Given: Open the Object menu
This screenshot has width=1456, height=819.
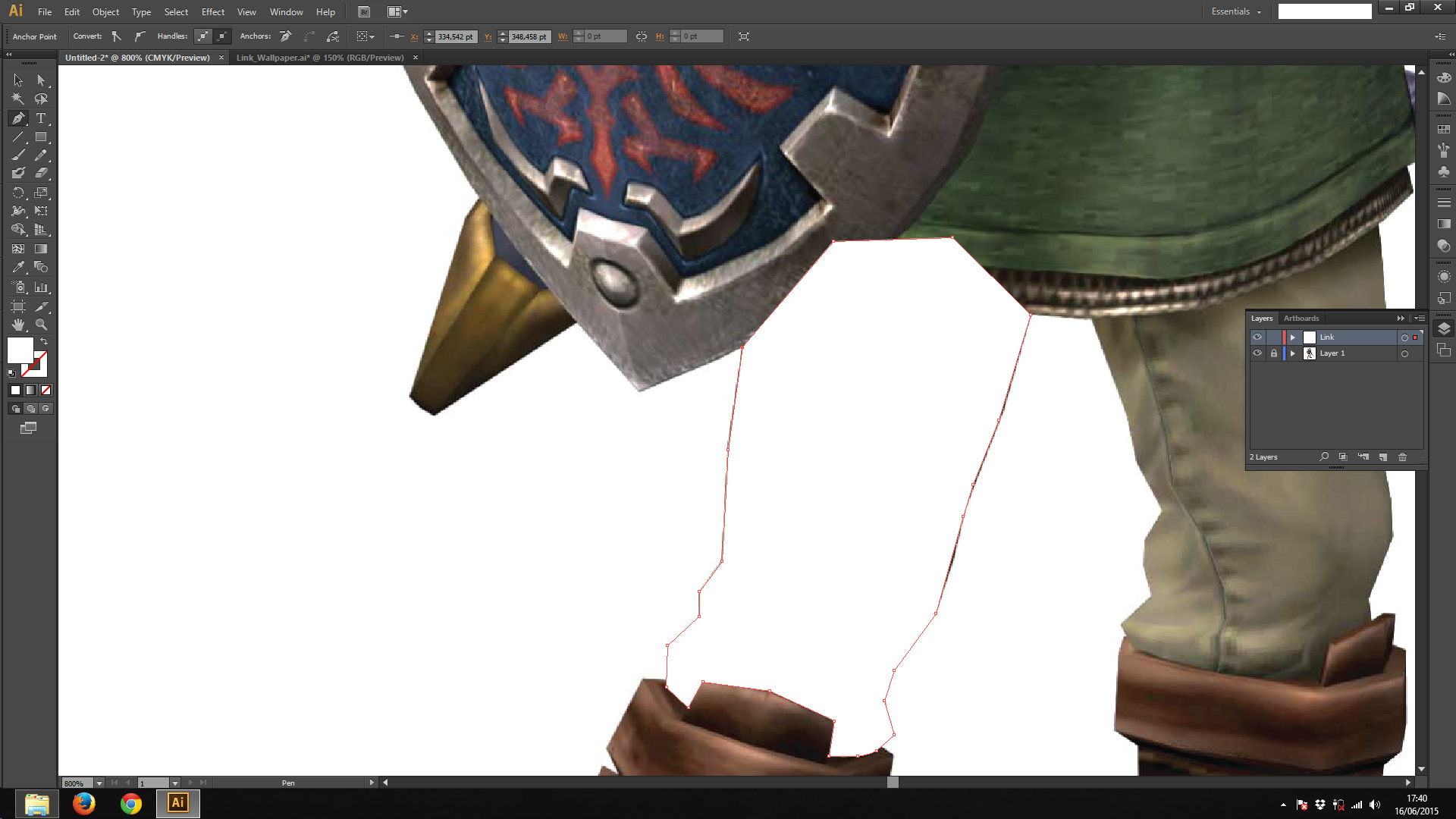Looking at the screenshot, I should point(105,12).
